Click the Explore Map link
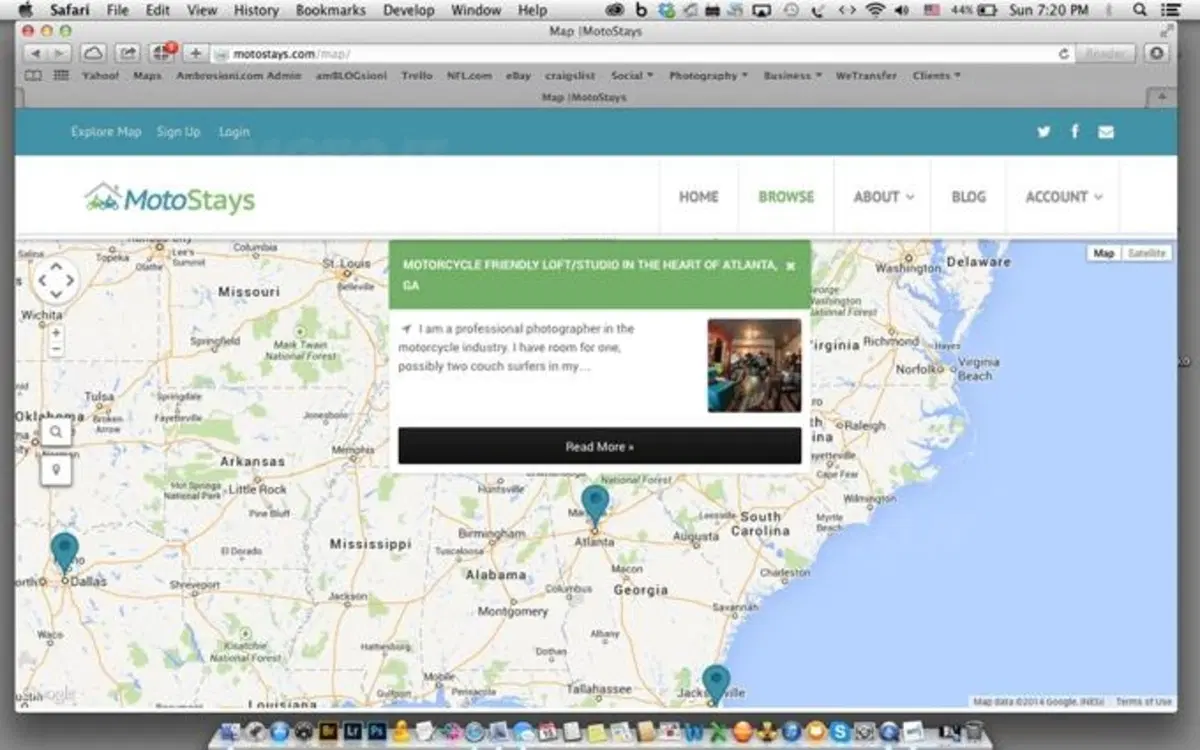Viewport: 1200px width, 750px height. (106, 132)
